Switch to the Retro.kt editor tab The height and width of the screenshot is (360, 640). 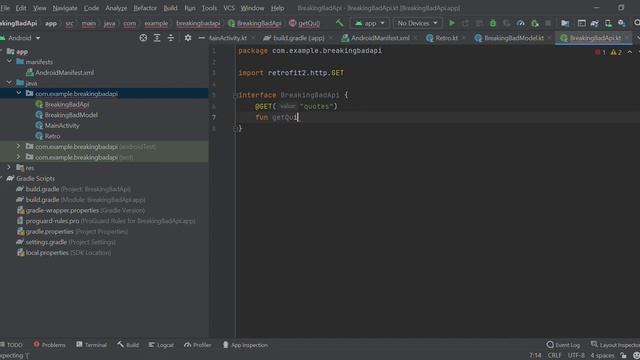(441, 38)
